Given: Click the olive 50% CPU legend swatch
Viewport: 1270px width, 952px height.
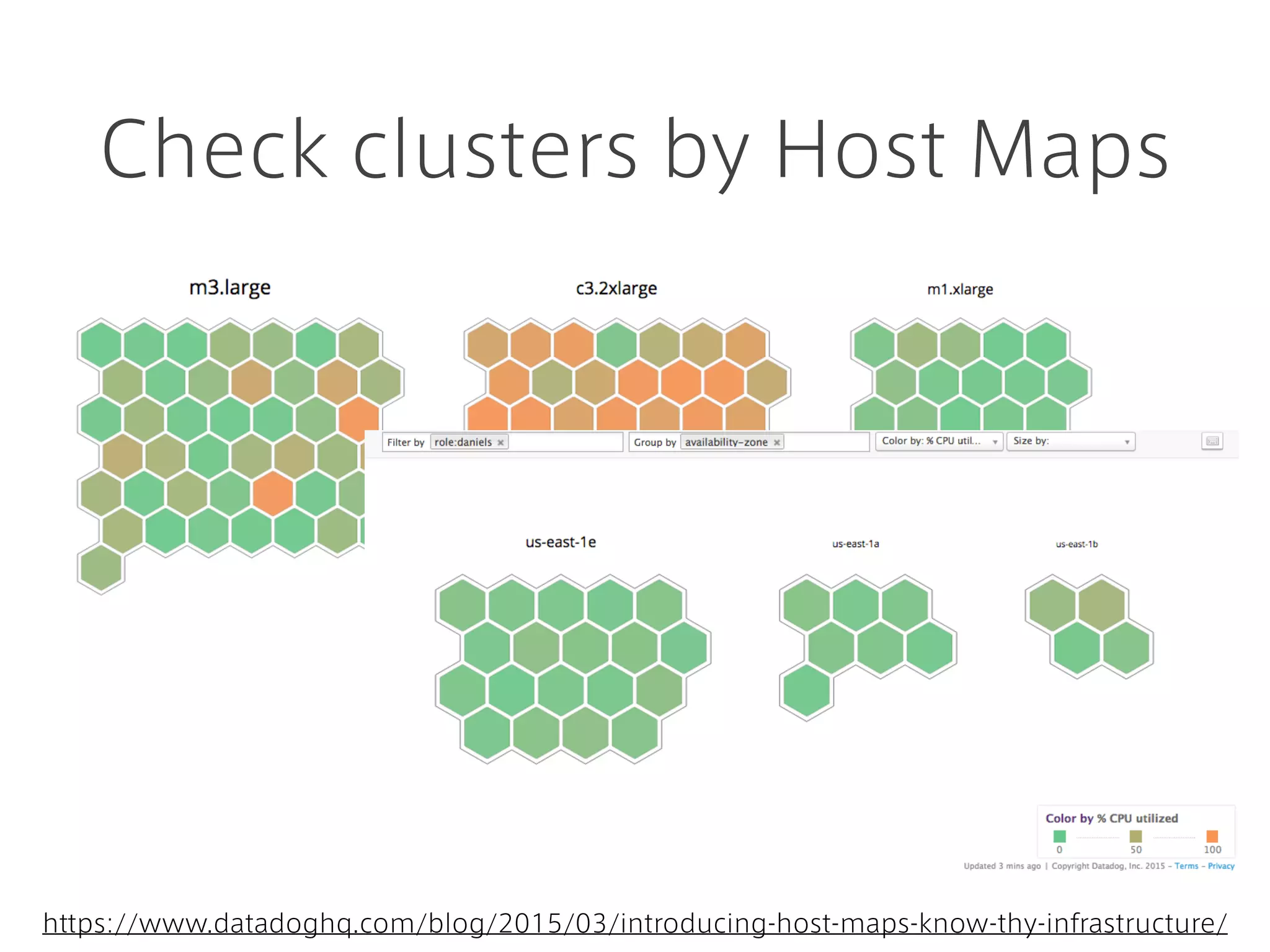Looking at the screenshot, I should (x=1135, y=836).
